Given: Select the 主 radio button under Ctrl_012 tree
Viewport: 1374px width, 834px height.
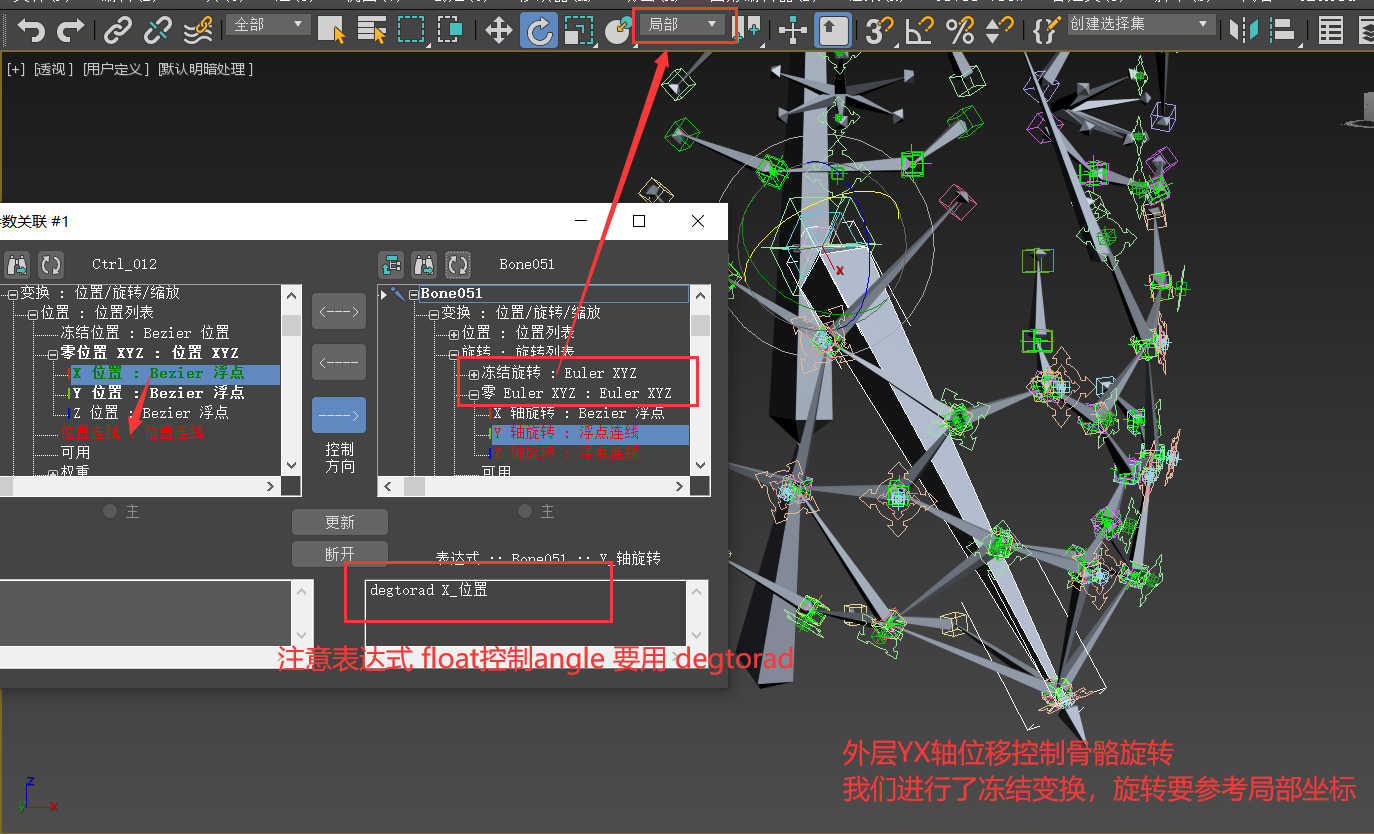Looking at the screenshot, I should coord(111,511).
